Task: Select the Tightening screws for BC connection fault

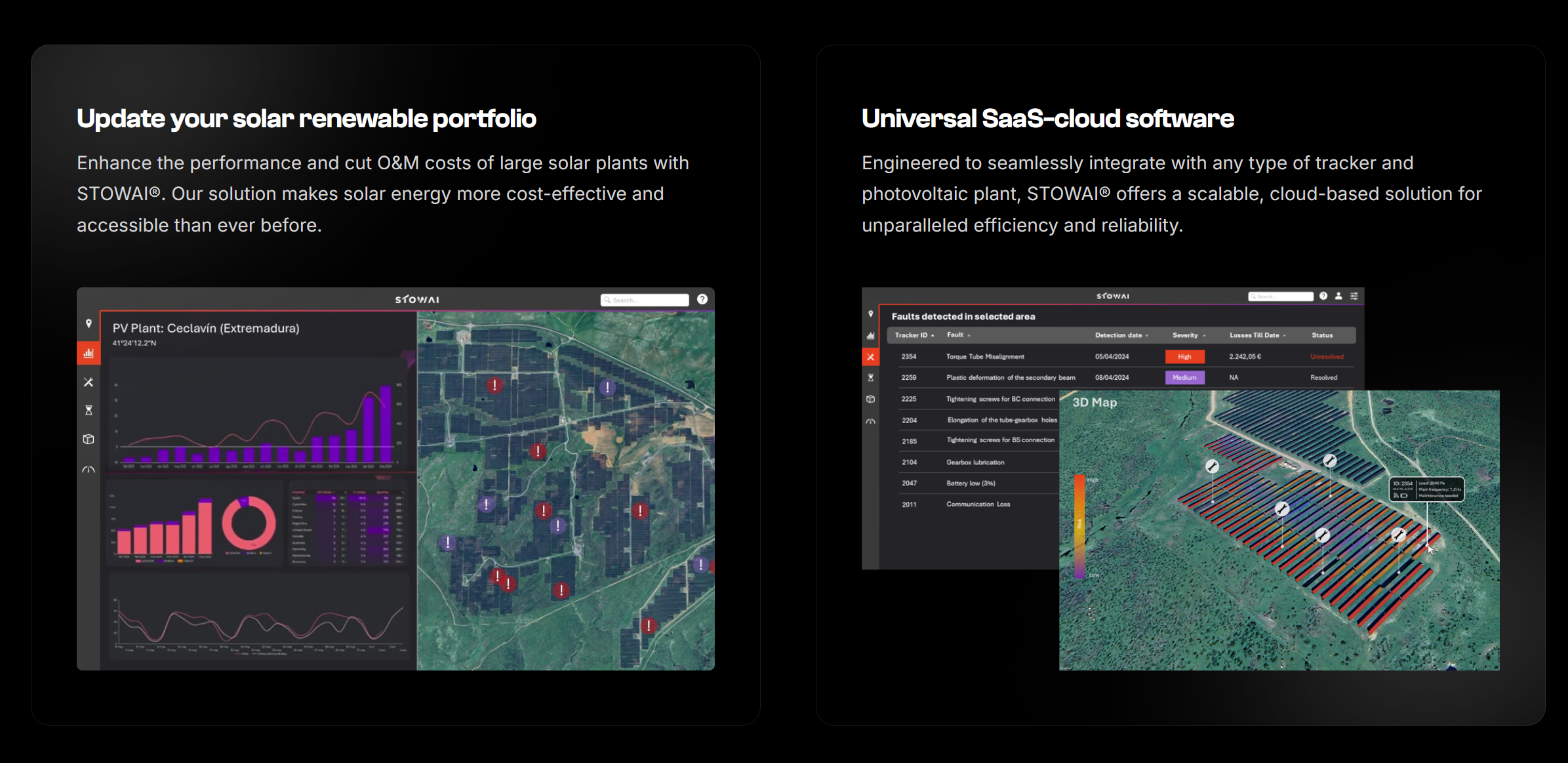Action: pyautogui.click(x=1001, y=399)
